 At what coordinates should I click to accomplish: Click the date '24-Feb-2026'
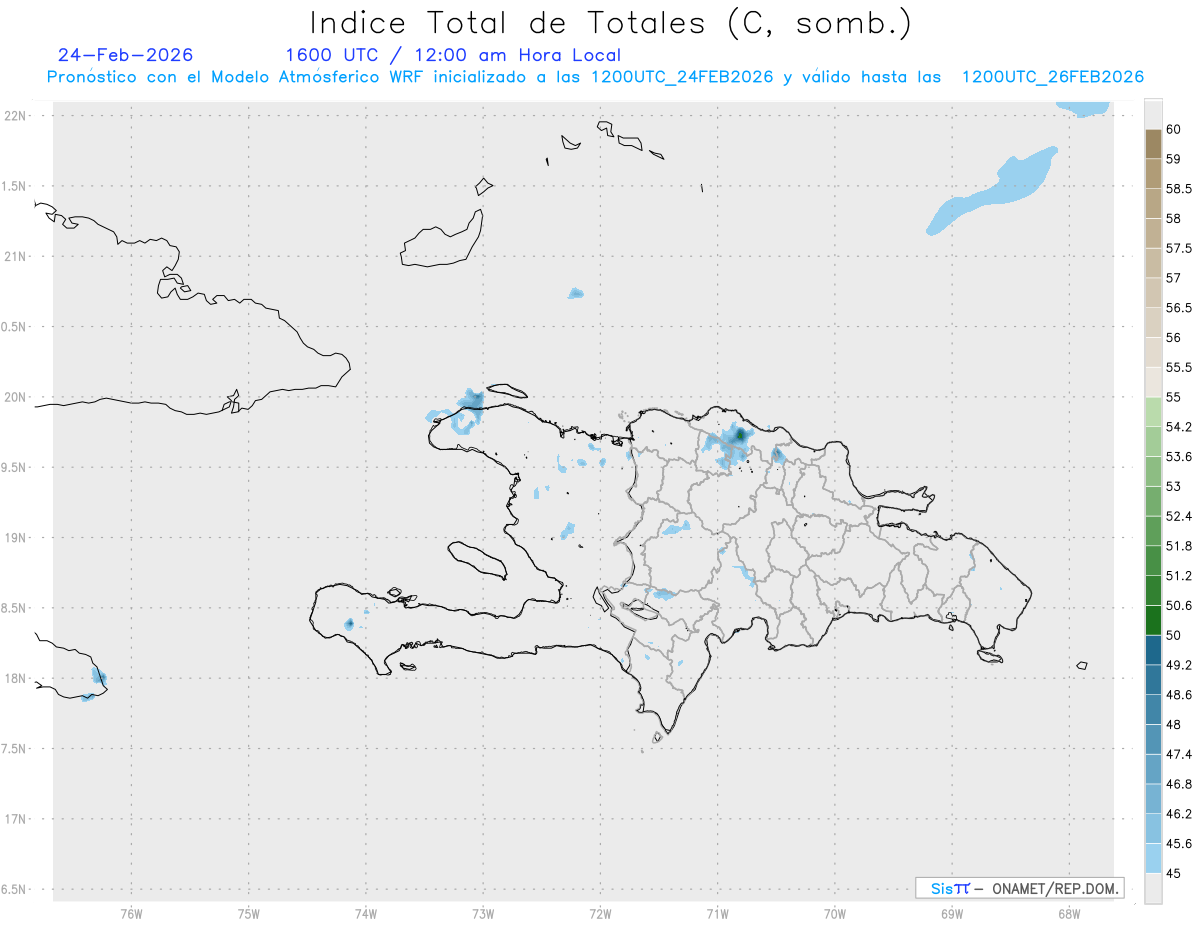[x=126, y=55]
